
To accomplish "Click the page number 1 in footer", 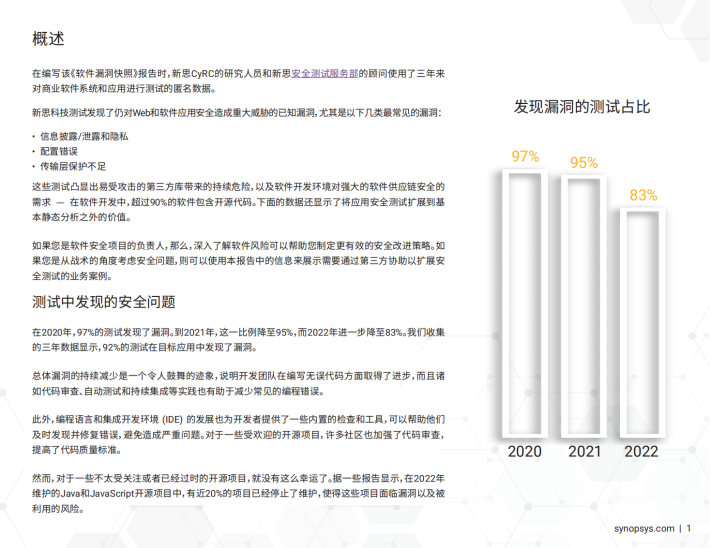I will [689, 527].
